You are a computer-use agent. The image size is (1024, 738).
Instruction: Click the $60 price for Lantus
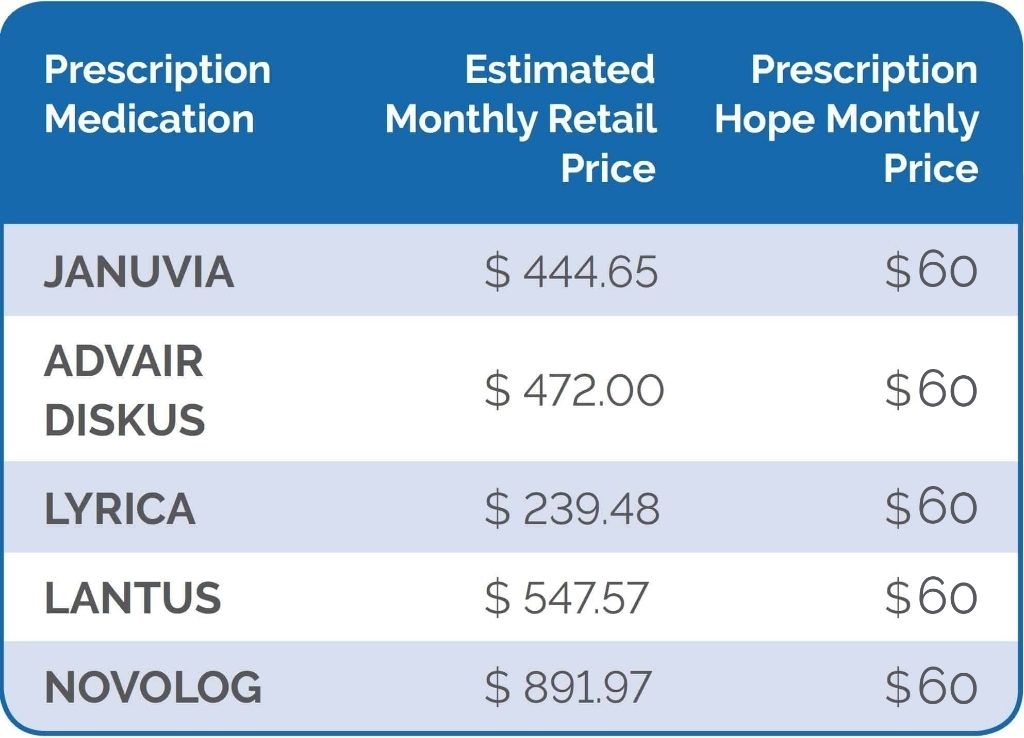point(931,598)
